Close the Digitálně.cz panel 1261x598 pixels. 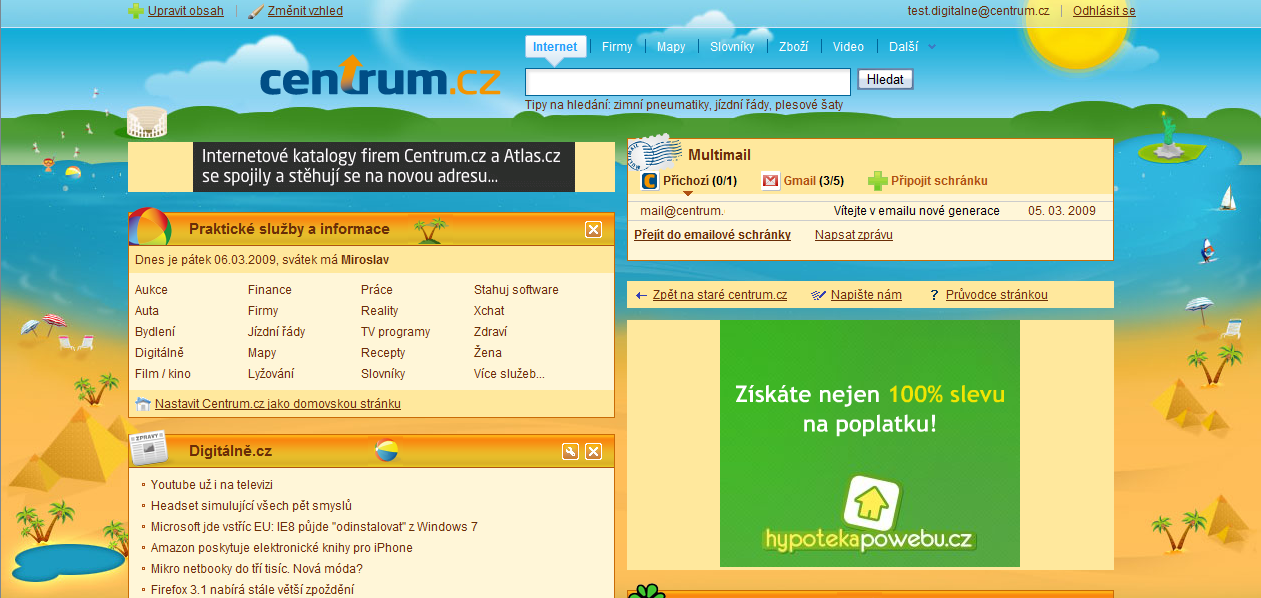593,452
